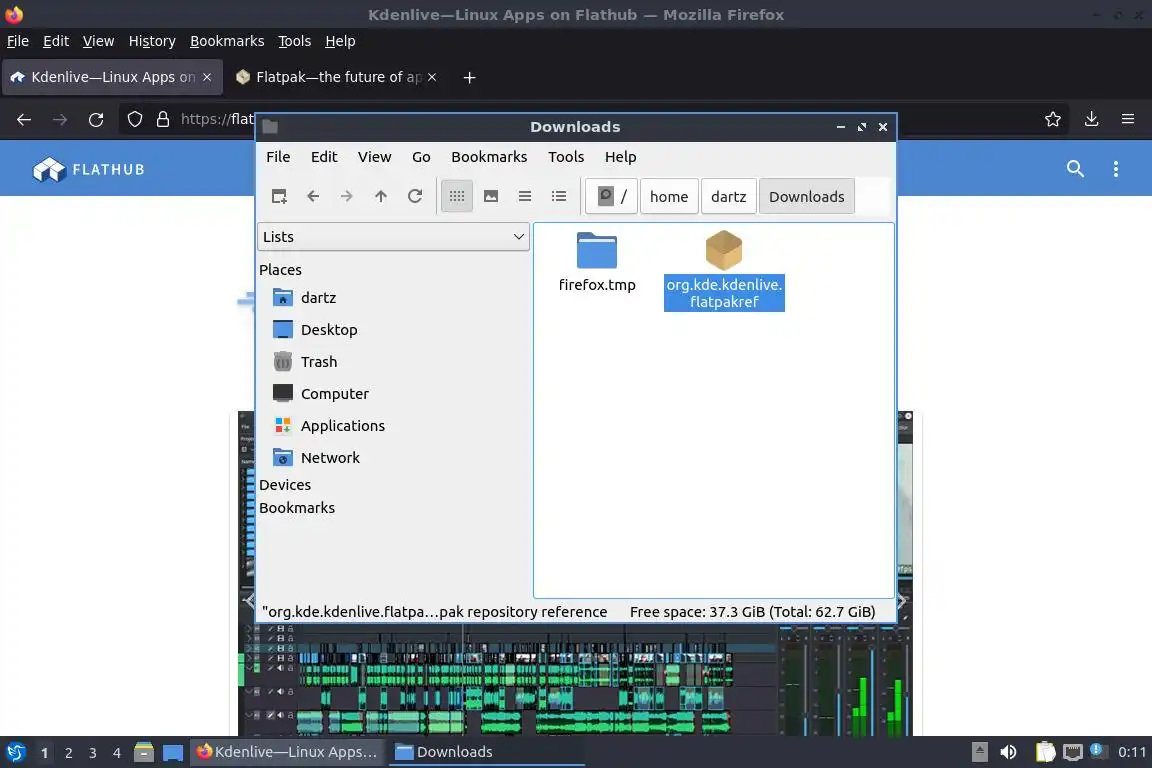
Task: Navigate to dartz path segment
Action: (728, 196)
